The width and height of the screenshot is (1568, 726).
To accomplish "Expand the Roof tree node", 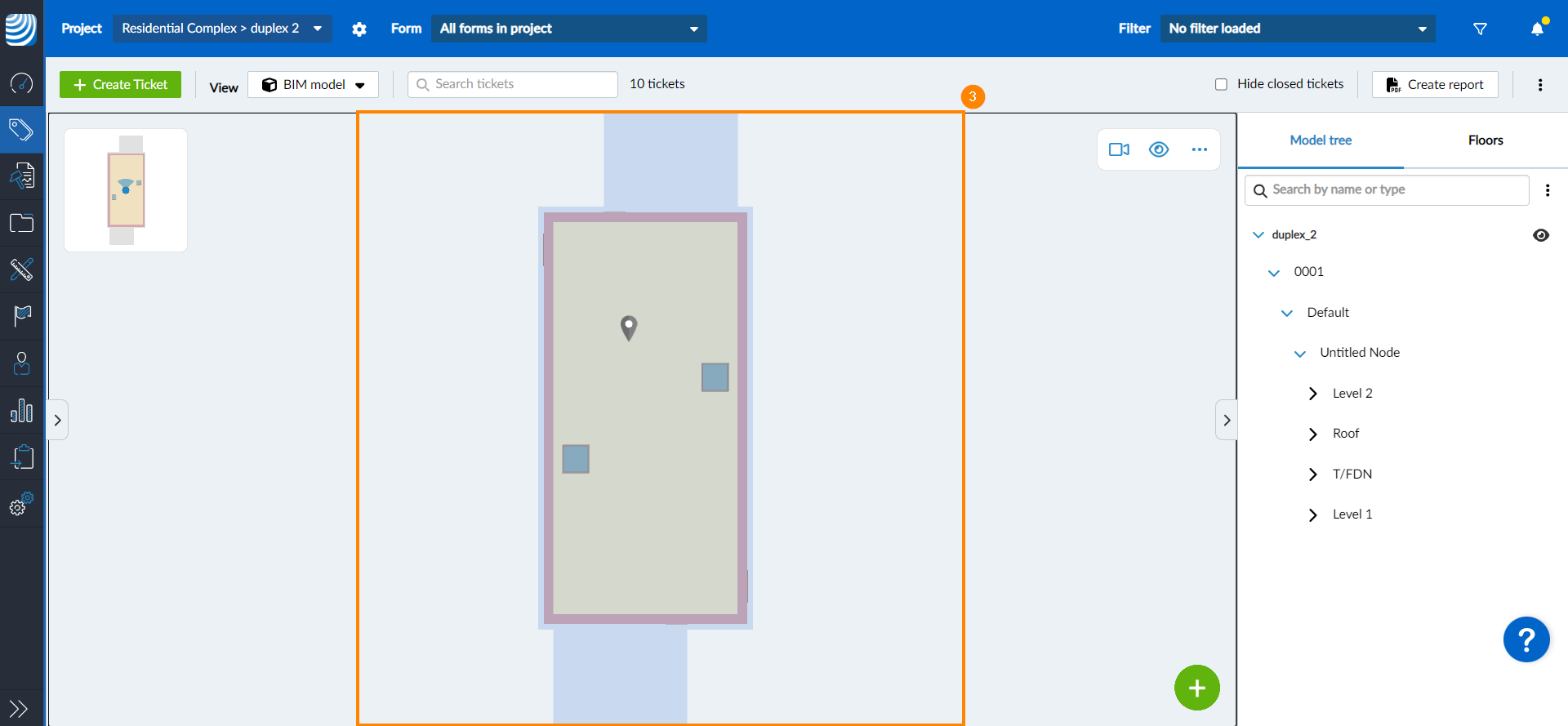I will point(1312,434).
